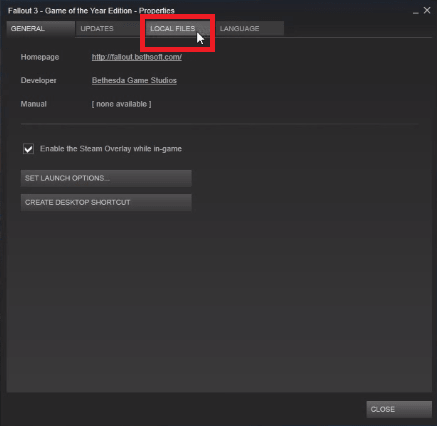This screenshot has height=426, width=437.
Task: Click the 'Homepage' label
Action: [40, 57]
